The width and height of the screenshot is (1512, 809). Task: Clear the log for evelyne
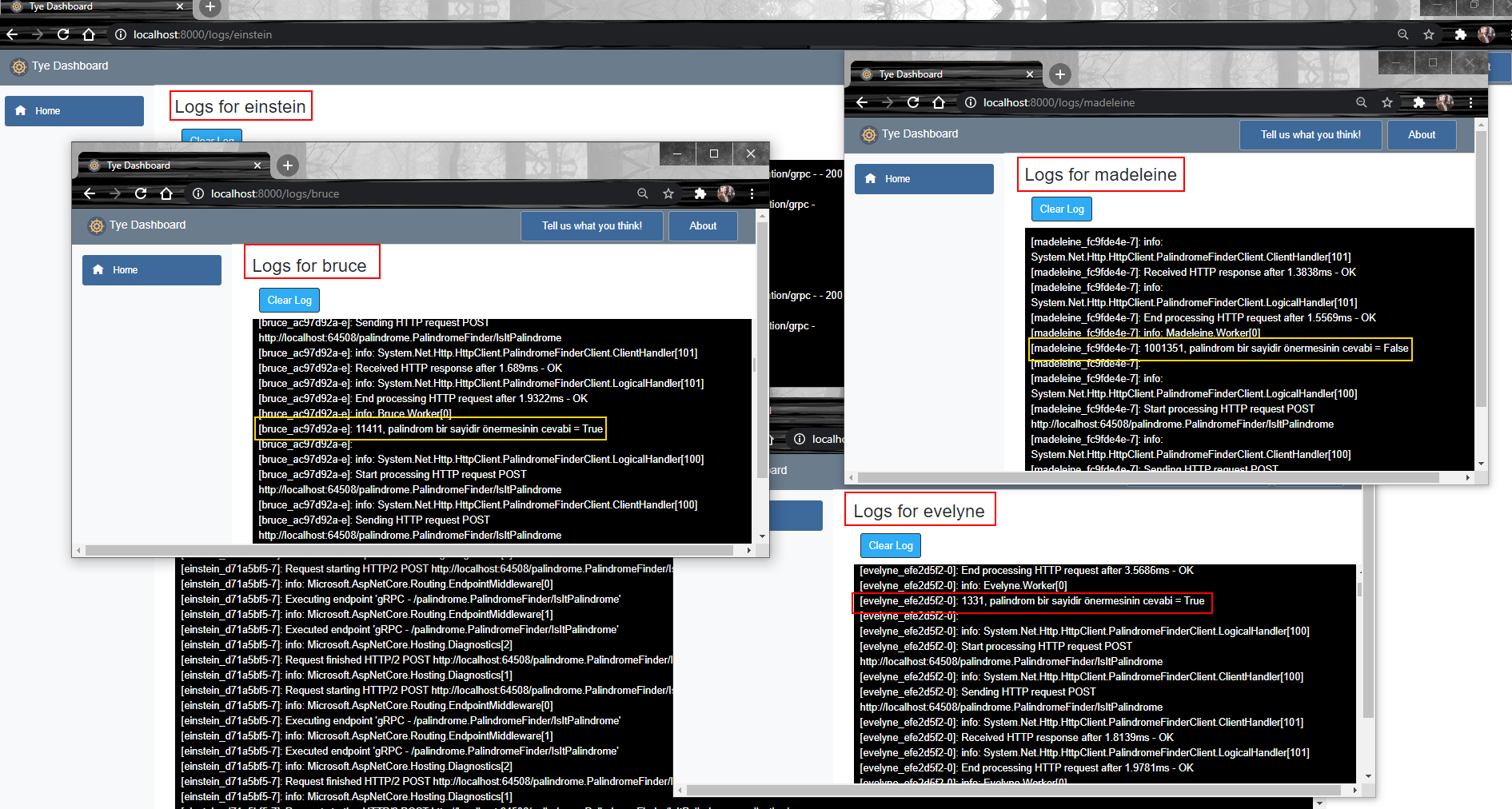click(x=891, y=546)
